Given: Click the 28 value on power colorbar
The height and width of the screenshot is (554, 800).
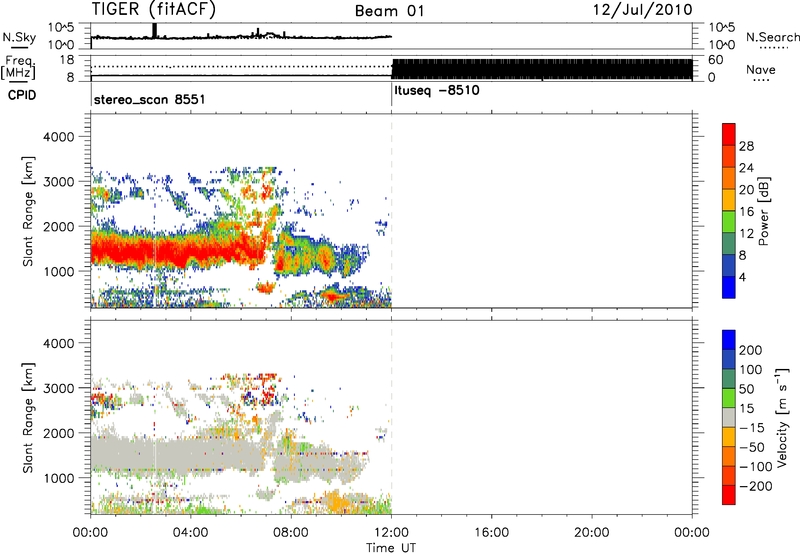Looking at the screenshot, I should 746,146.
